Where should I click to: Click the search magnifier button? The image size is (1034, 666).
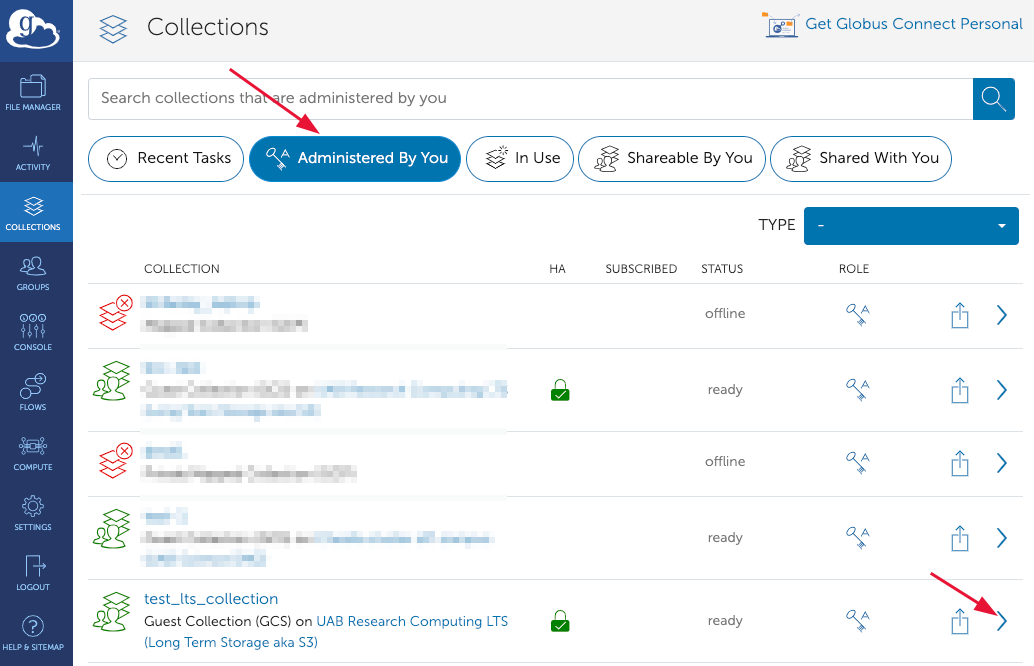992,98
